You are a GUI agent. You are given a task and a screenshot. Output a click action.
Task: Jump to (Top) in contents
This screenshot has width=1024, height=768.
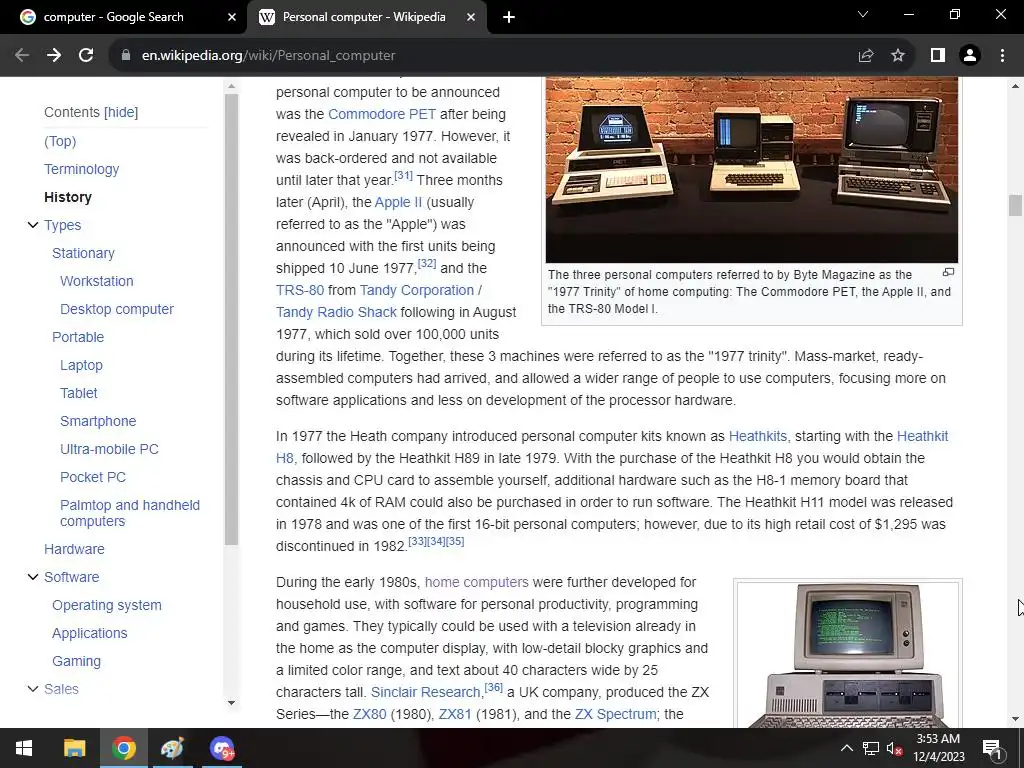tap(60, 141)
